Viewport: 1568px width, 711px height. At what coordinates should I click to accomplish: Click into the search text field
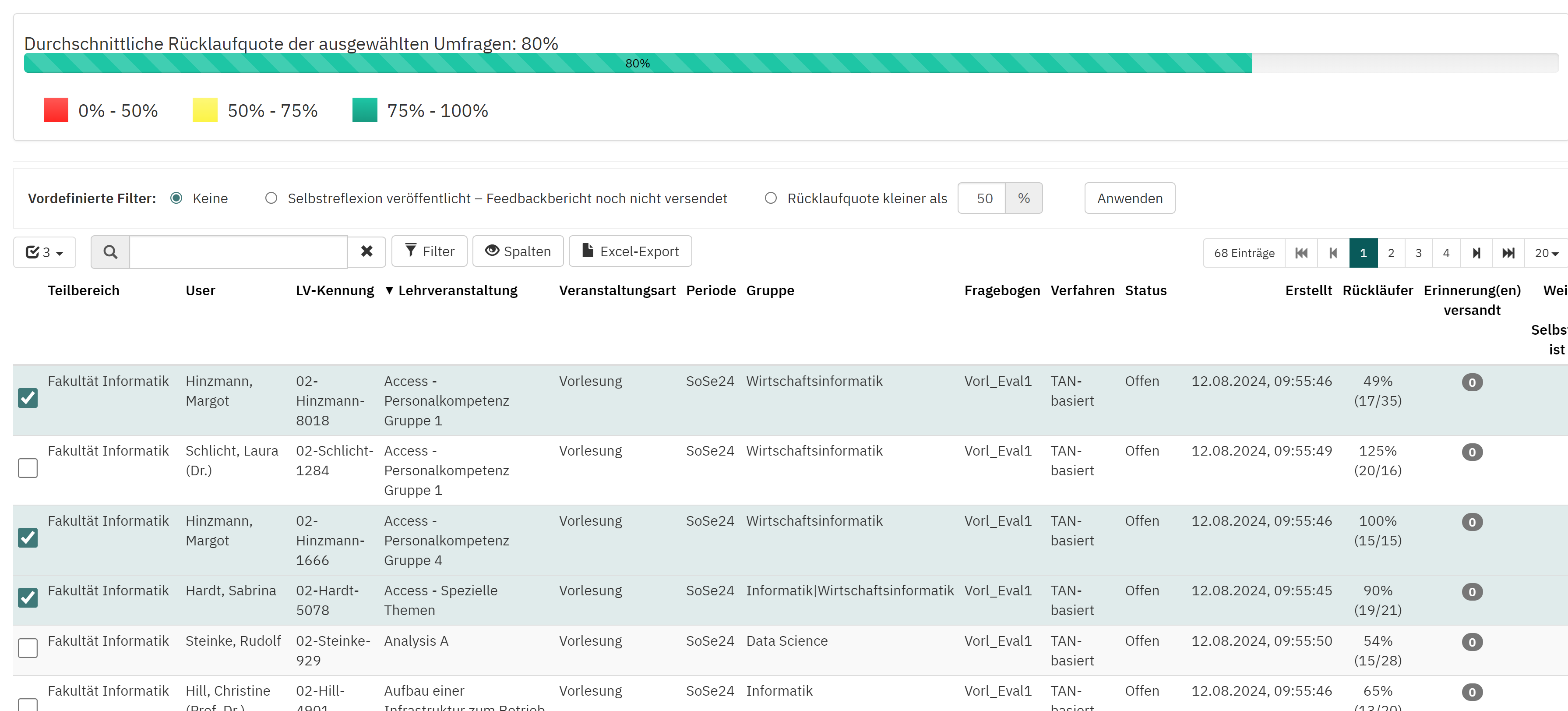click(x=238, y=252)
